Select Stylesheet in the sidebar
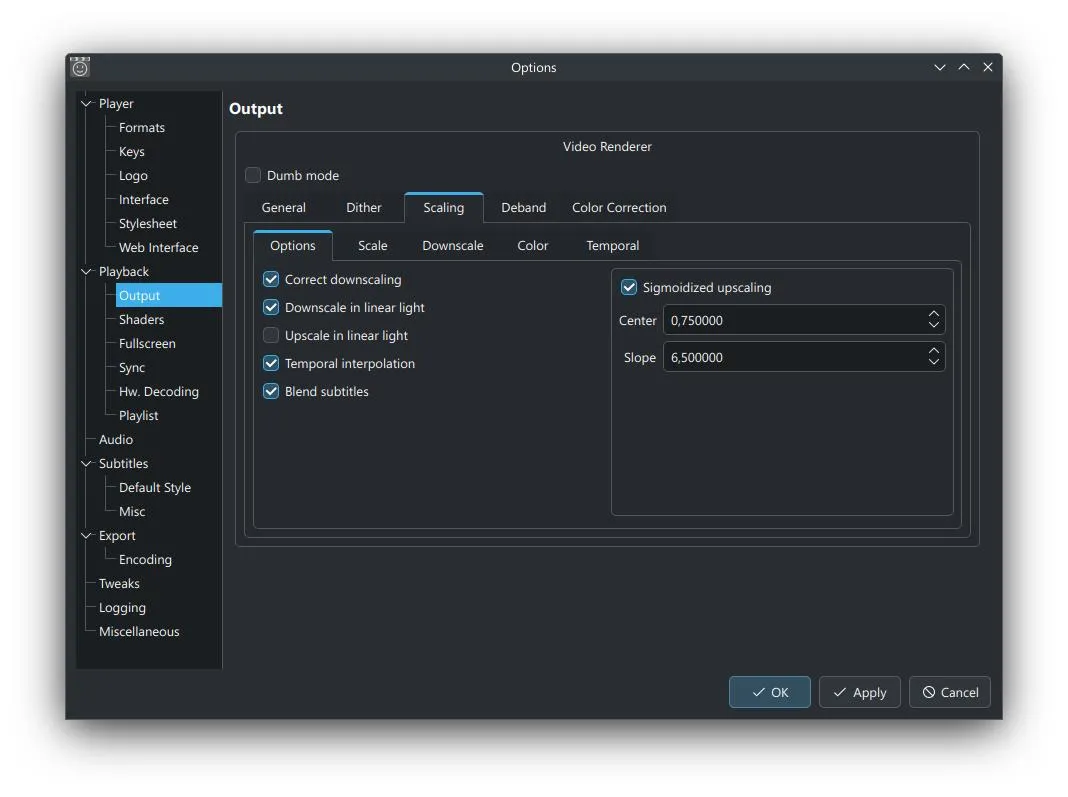This screenshot has height=797, width=1068. [x=148, y=223]
